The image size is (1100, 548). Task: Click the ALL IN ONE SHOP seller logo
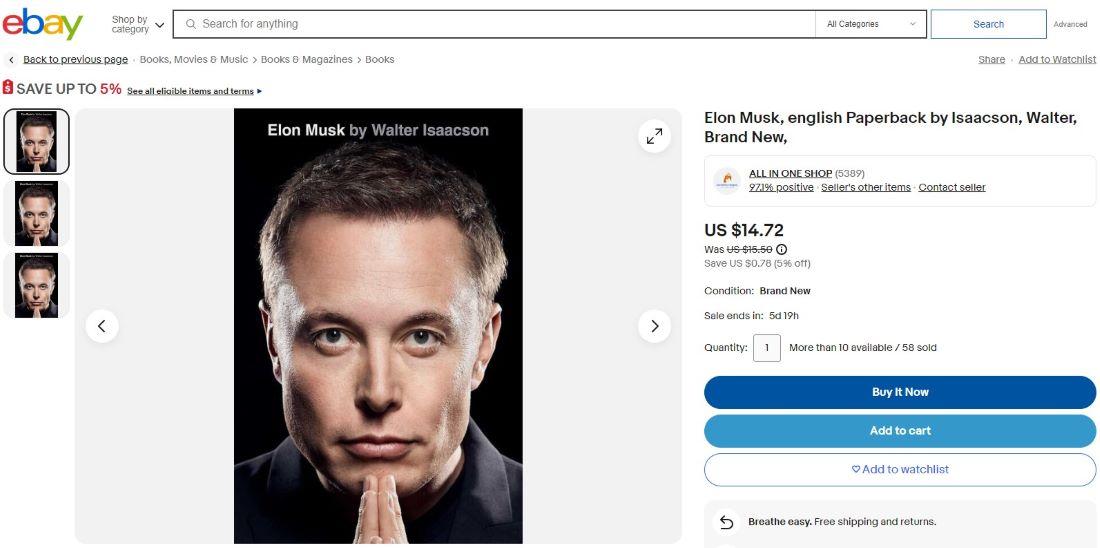coord(727,180)
